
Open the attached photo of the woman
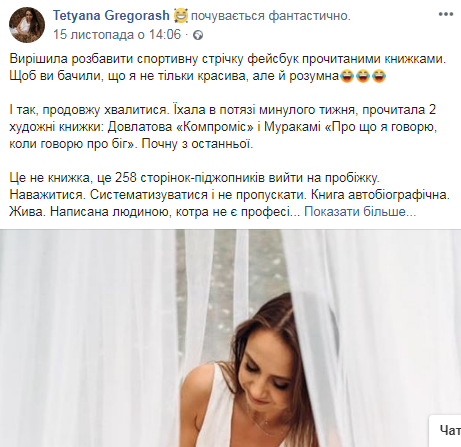pos(230,338)
